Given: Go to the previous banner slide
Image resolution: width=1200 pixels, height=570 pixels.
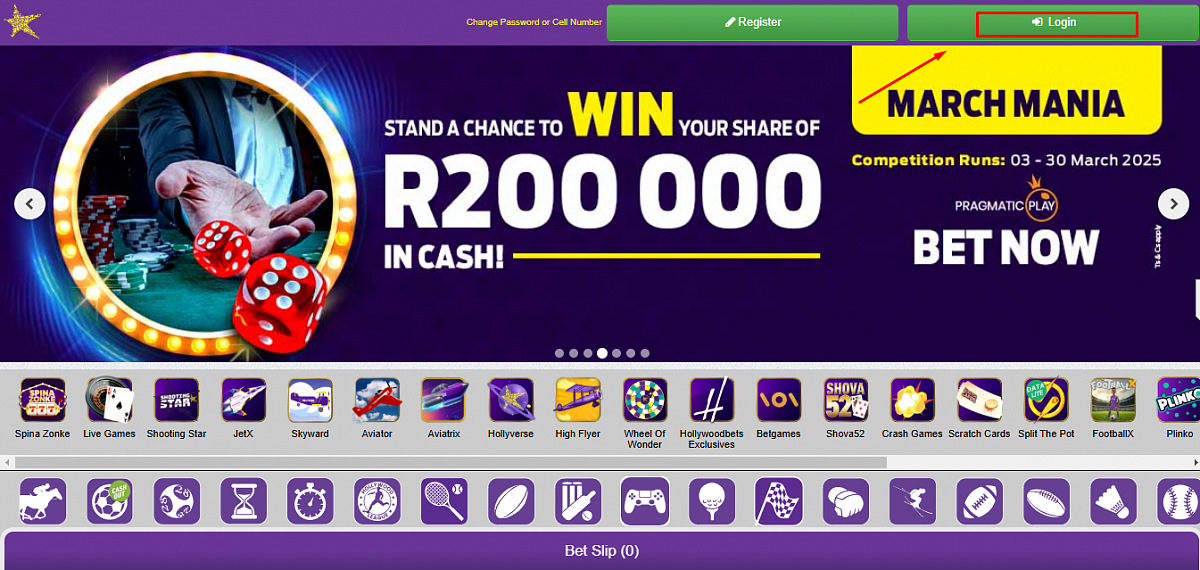Looking at the screenshot, I should click(30, 203).
